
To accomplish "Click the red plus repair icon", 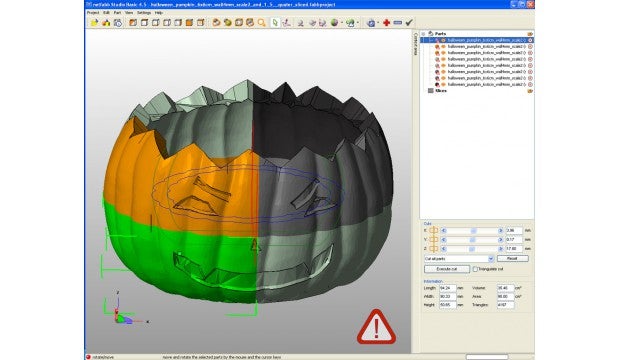I will click(386, 23).
